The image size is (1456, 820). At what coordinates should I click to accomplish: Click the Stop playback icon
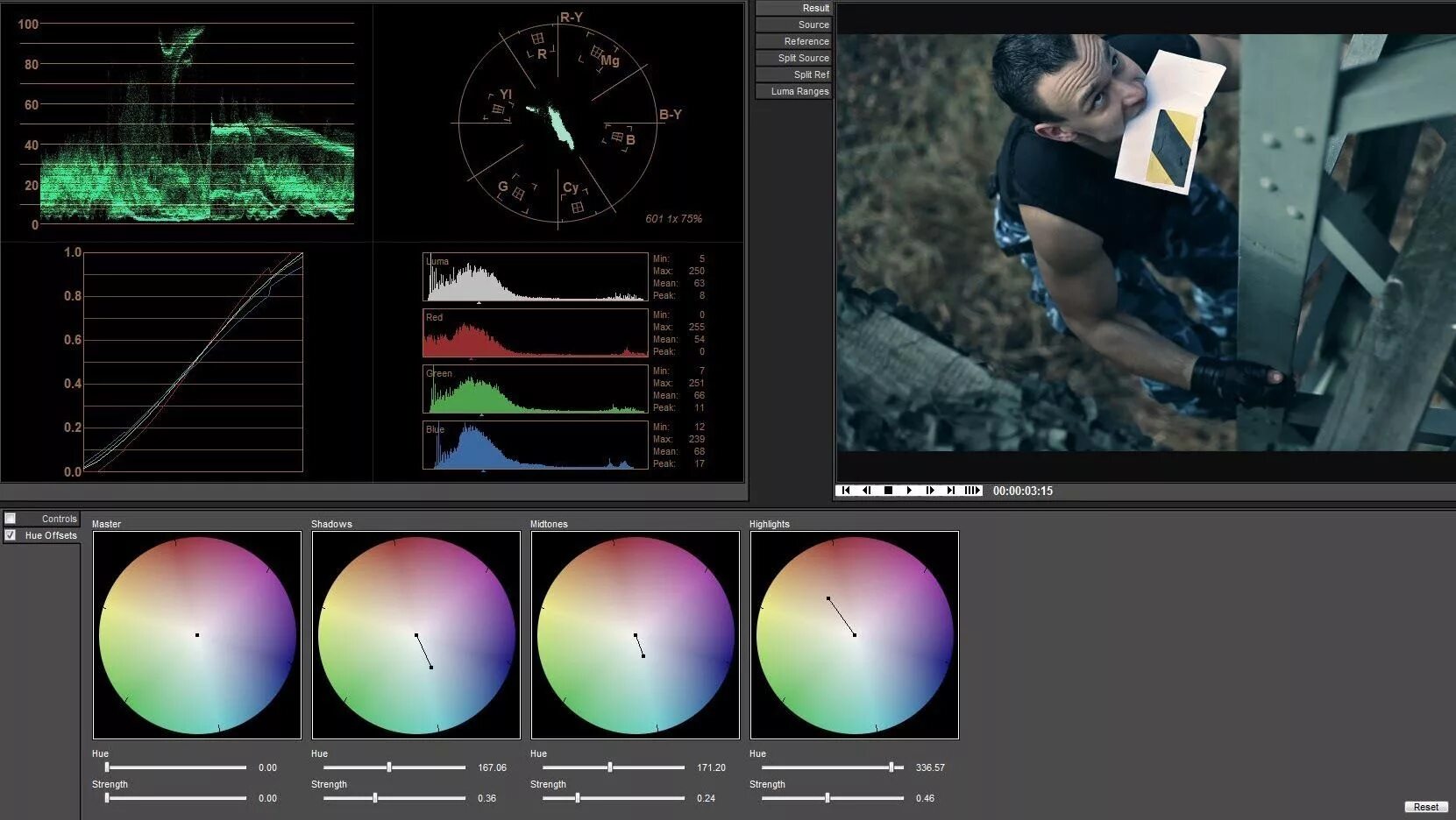tap(888, 491)
